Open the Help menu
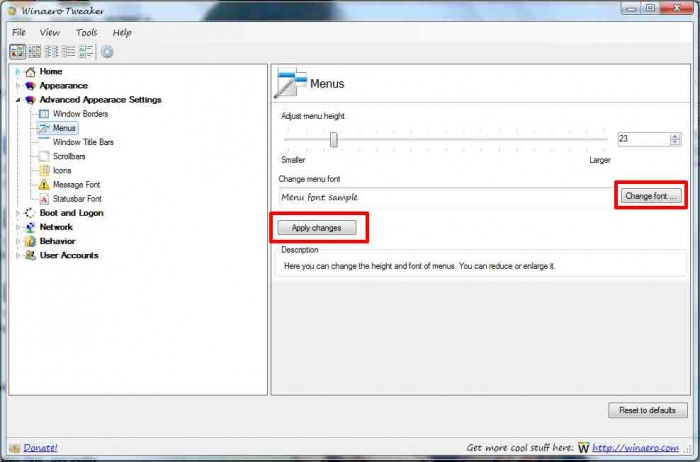The width and height of the screenshot is (700, 462). pos(121,33)
